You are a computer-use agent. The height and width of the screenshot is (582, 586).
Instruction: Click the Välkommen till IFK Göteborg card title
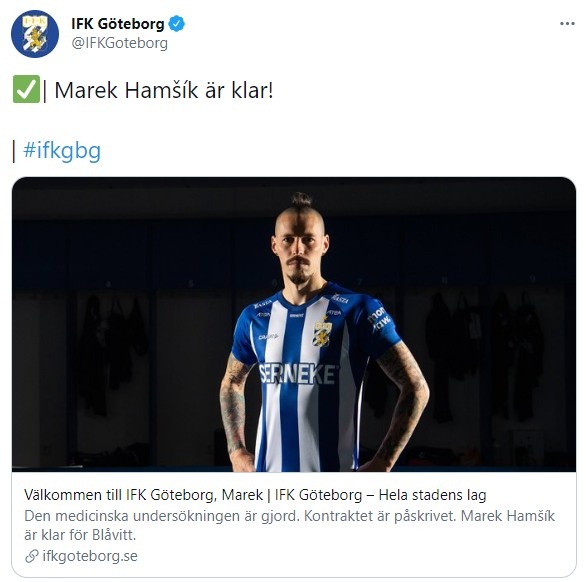[255, 495]
